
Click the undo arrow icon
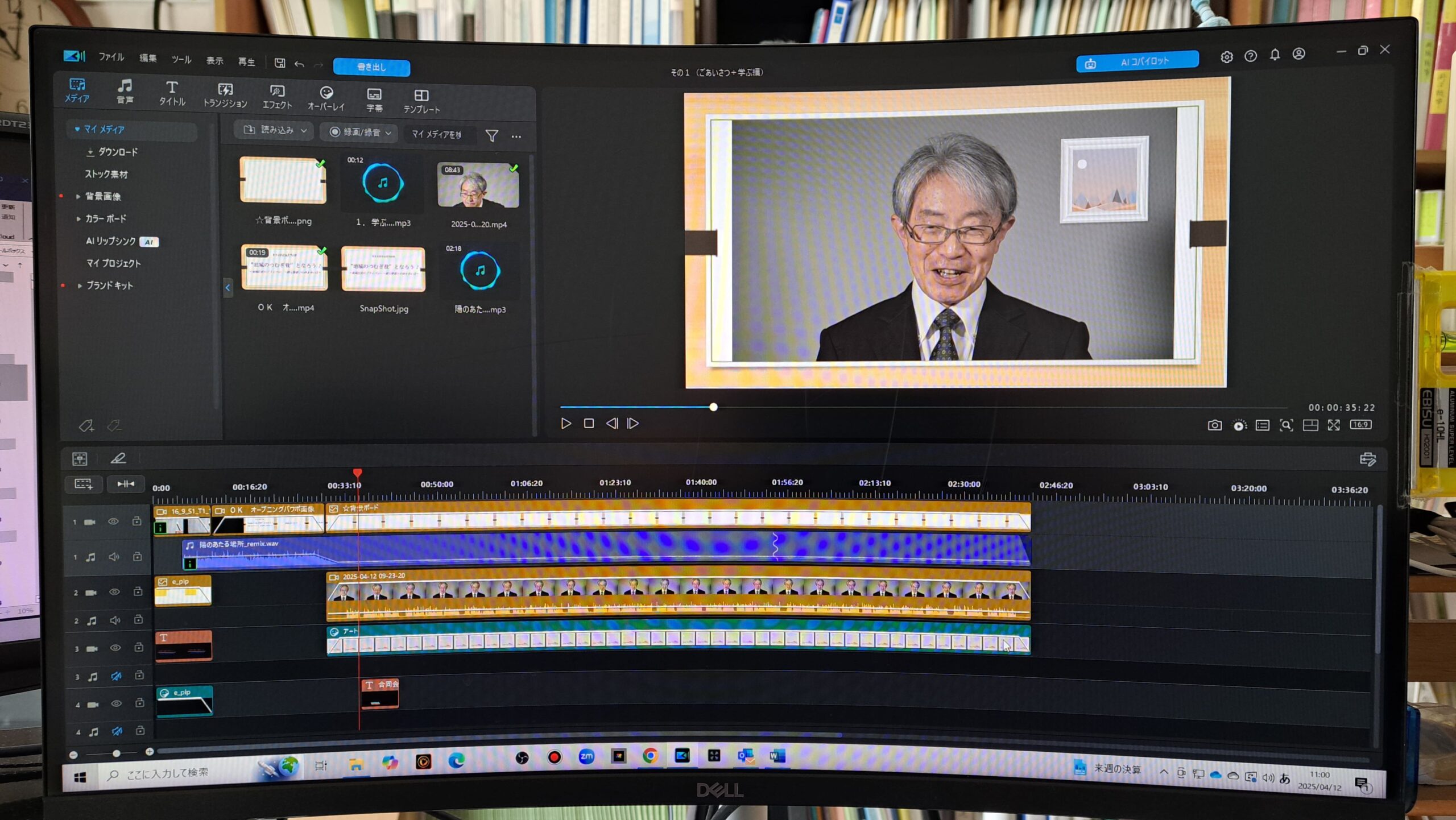pyautogui.click(x=299, y=64)
